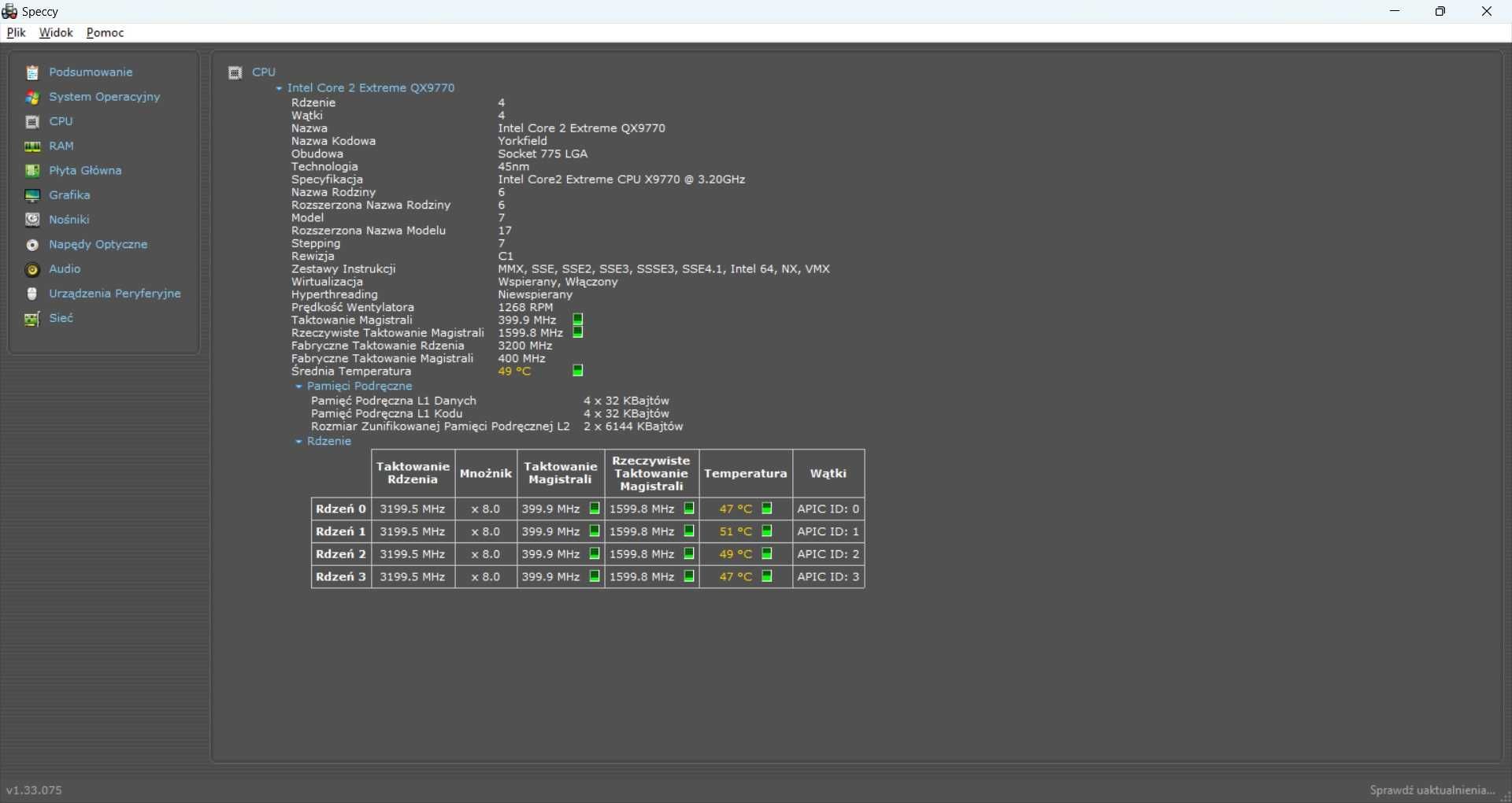Click Rdzeń 2 temperature 49 °C green indicator
The image size is (1512, 803).
pos(767,554)
